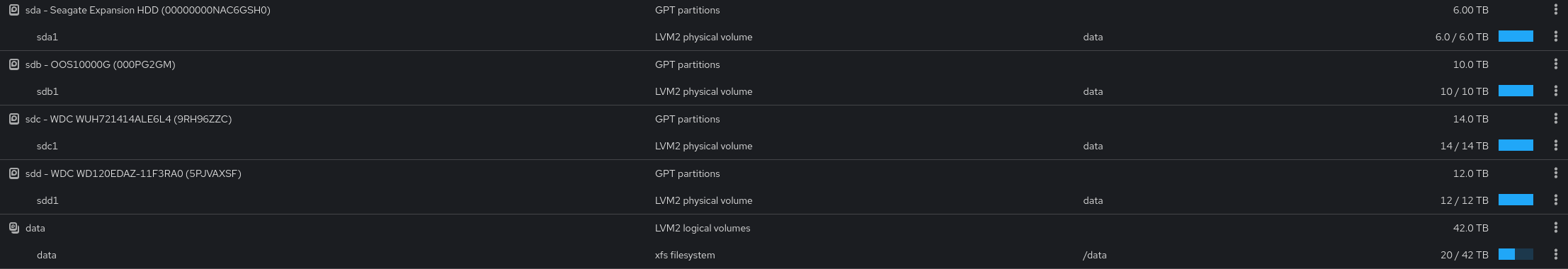The width and height of the screenshot is (1568, 269).
Task: Open kebab menu for sda1 partition
Action: pos(1555,36)
